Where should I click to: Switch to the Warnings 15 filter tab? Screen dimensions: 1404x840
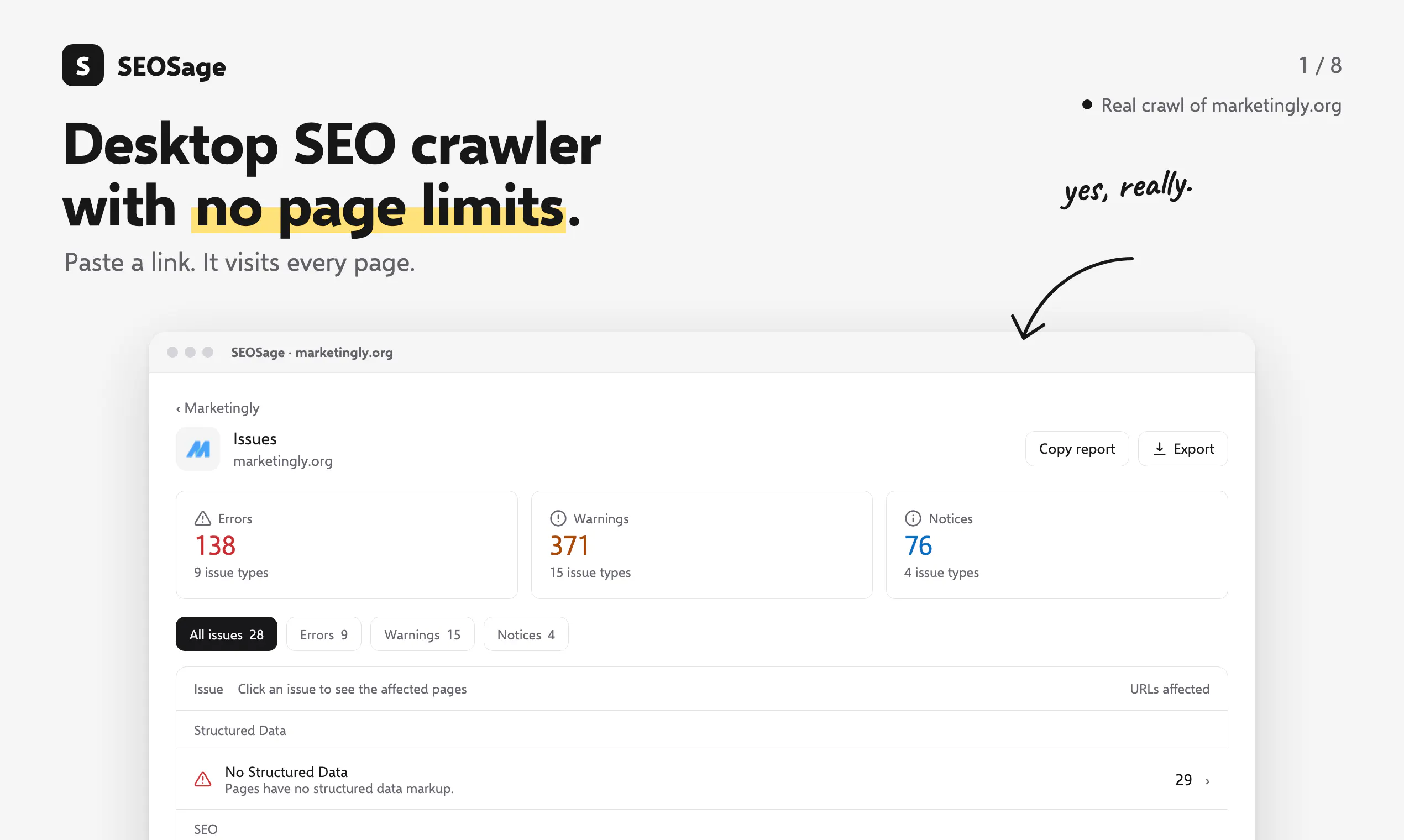click(422, 634)
